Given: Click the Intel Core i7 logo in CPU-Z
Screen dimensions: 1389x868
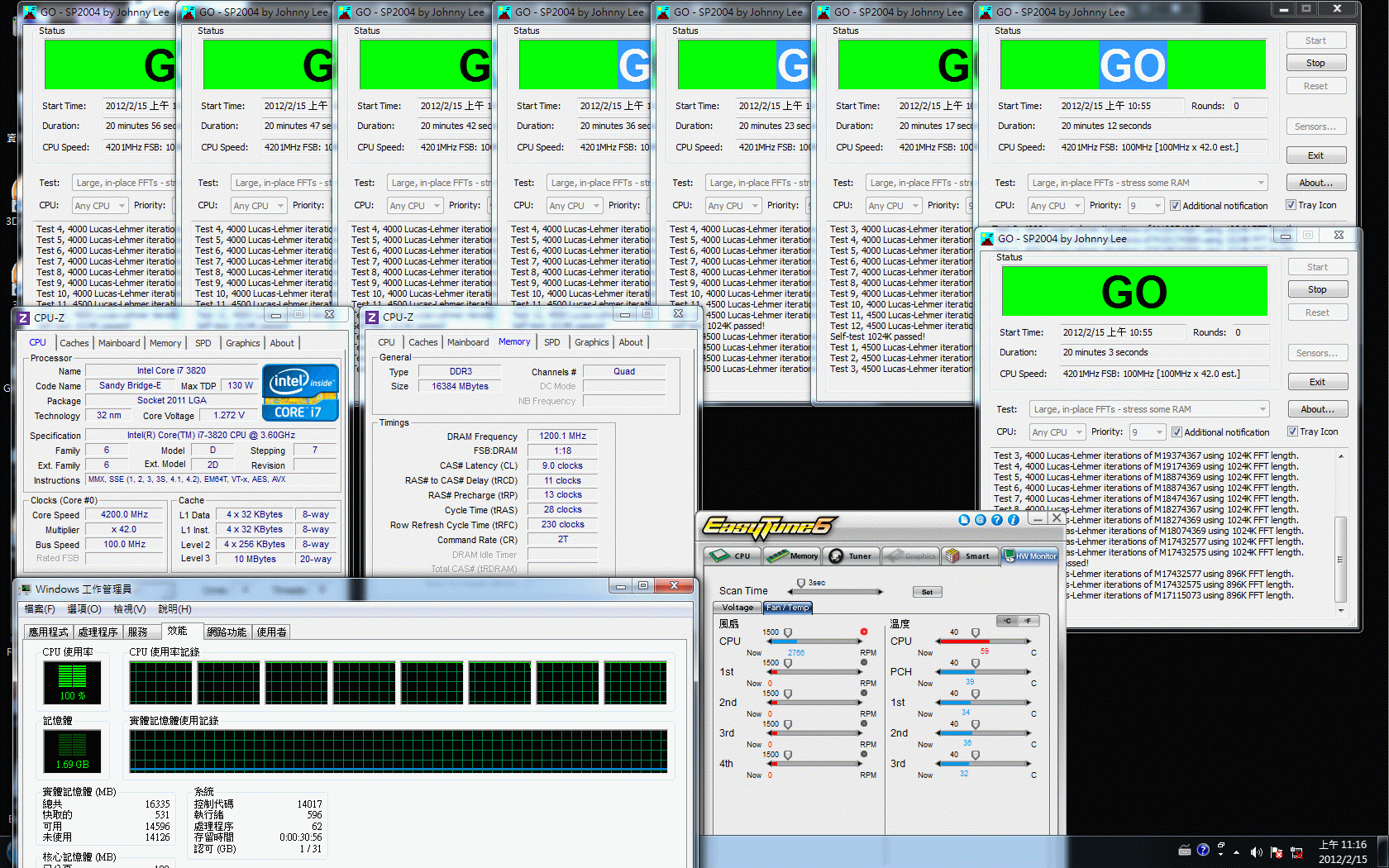Looking at the screenshot, I should coord(301,393).
